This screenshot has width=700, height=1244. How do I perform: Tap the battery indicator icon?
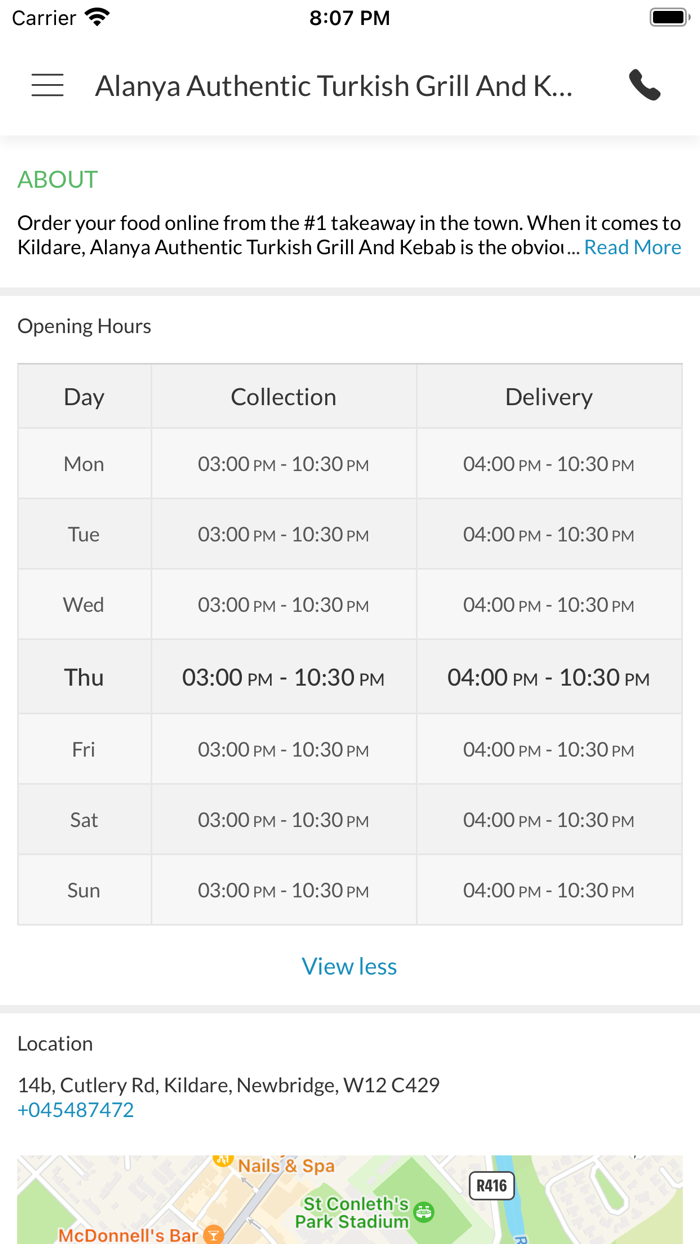click(667, 17)
